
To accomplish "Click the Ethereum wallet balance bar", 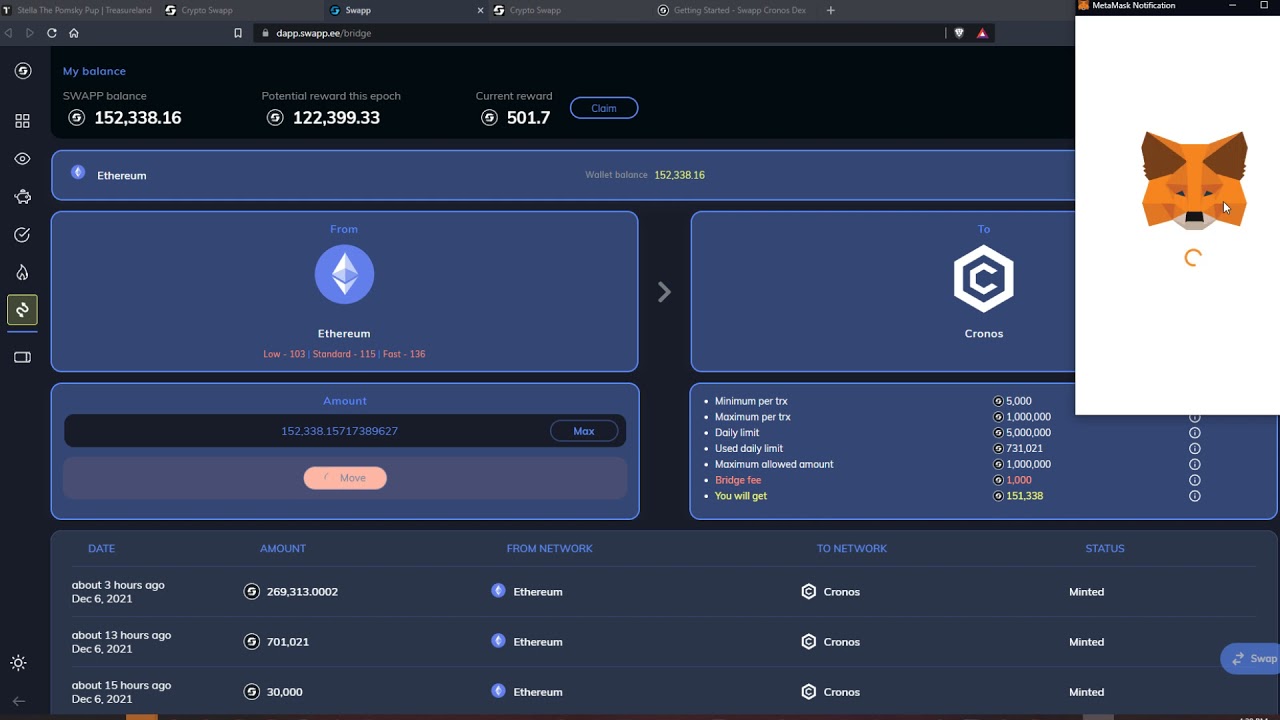I will coord(563,175).
